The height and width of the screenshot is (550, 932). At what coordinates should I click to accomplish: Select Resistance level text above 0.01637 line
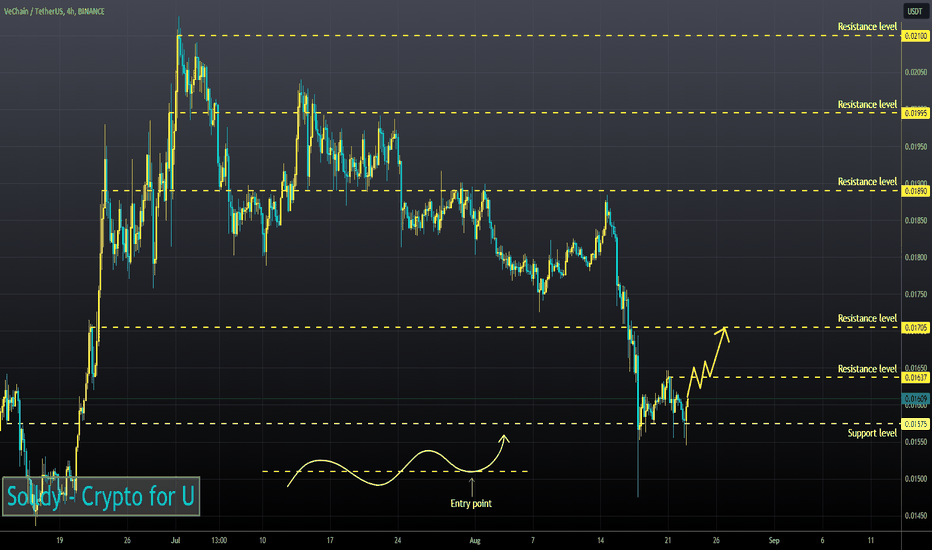click(x=867, y=369)
